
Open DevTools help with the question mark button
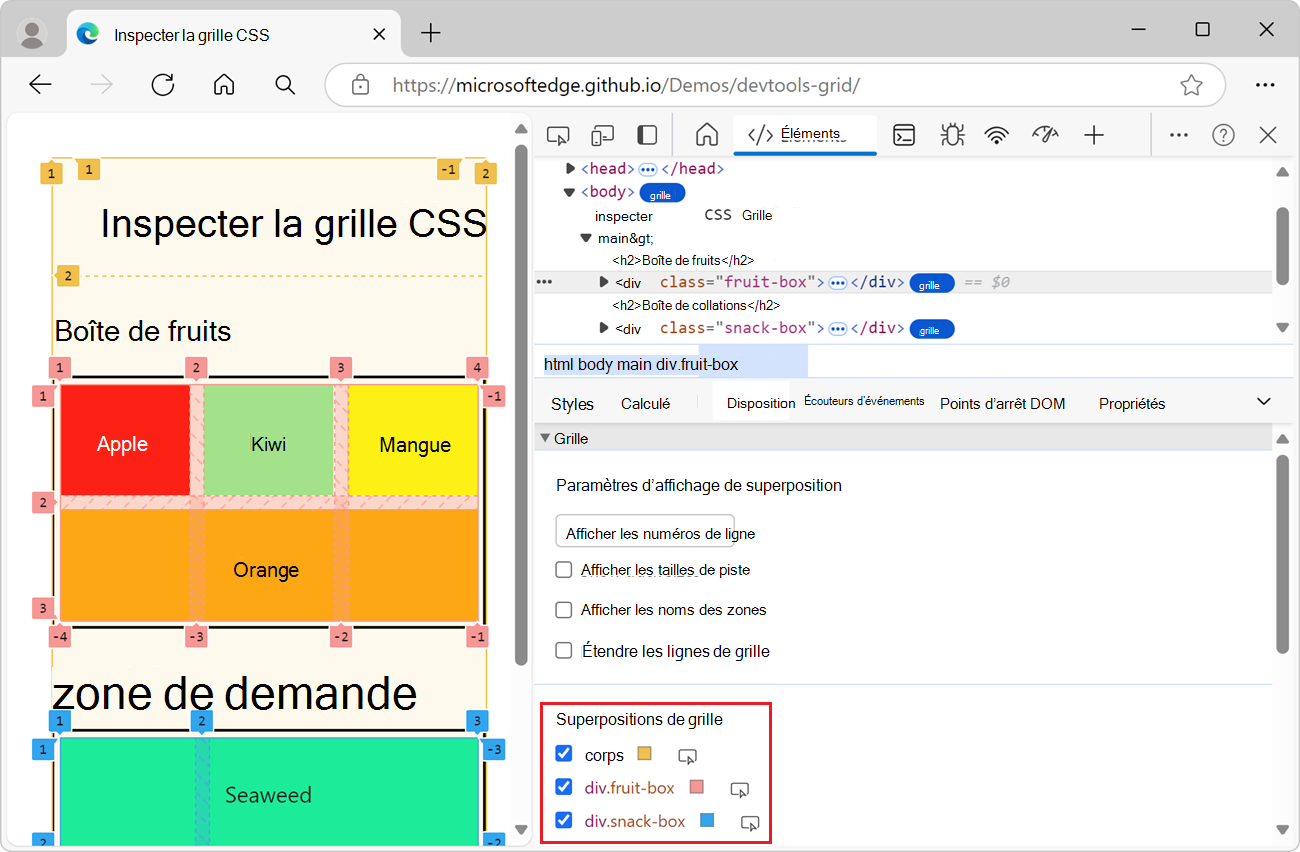tap(1222, 134)
